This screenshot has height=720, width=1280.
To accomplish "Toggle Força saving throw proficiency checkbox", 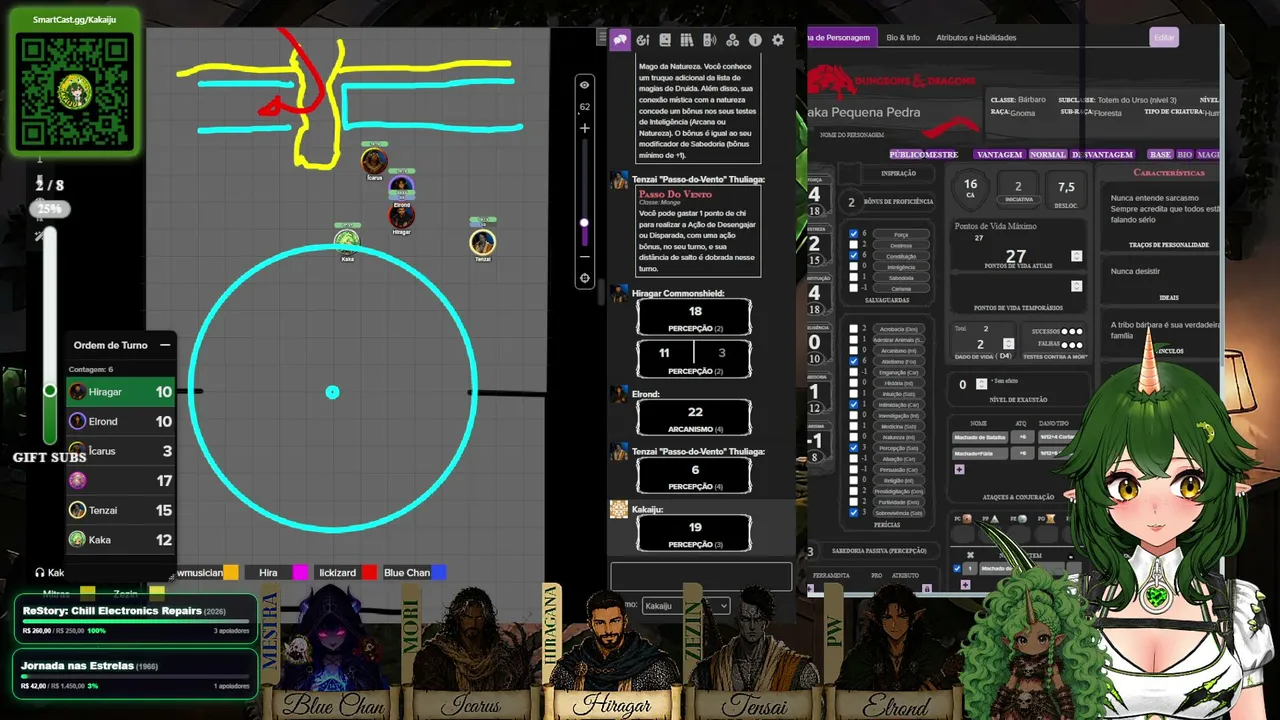I will coord(852,233).
